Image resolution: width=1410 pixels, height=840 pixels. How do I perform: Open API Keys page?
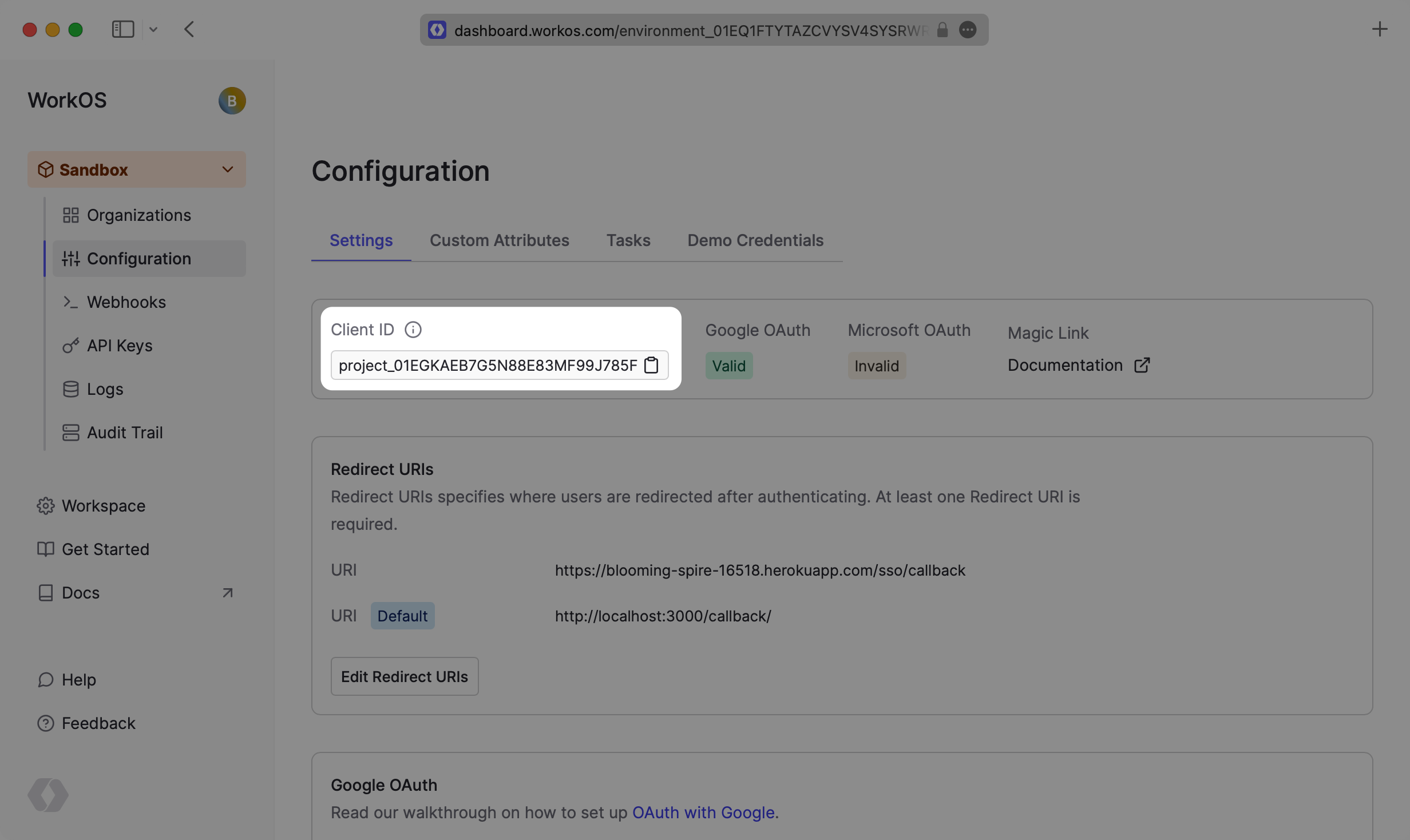coord(119,346)
